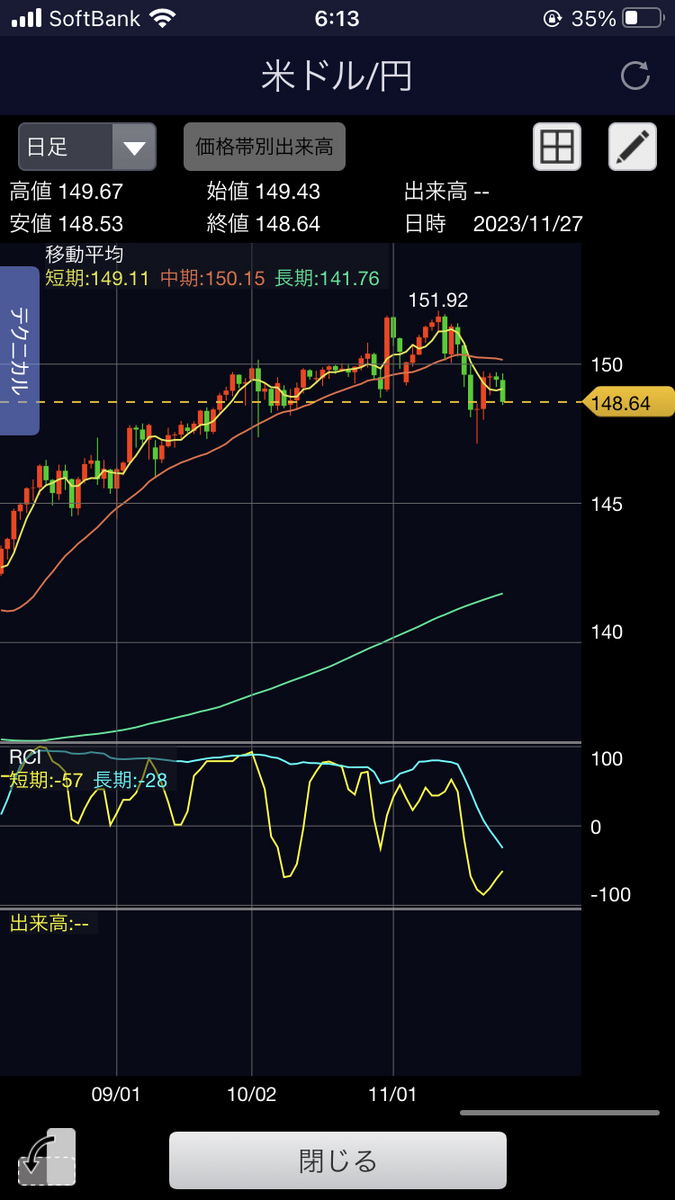Tap the 高値 149.67 readout
The height and width of the screenshot is (1200, 675).
[x=66, y=192]
